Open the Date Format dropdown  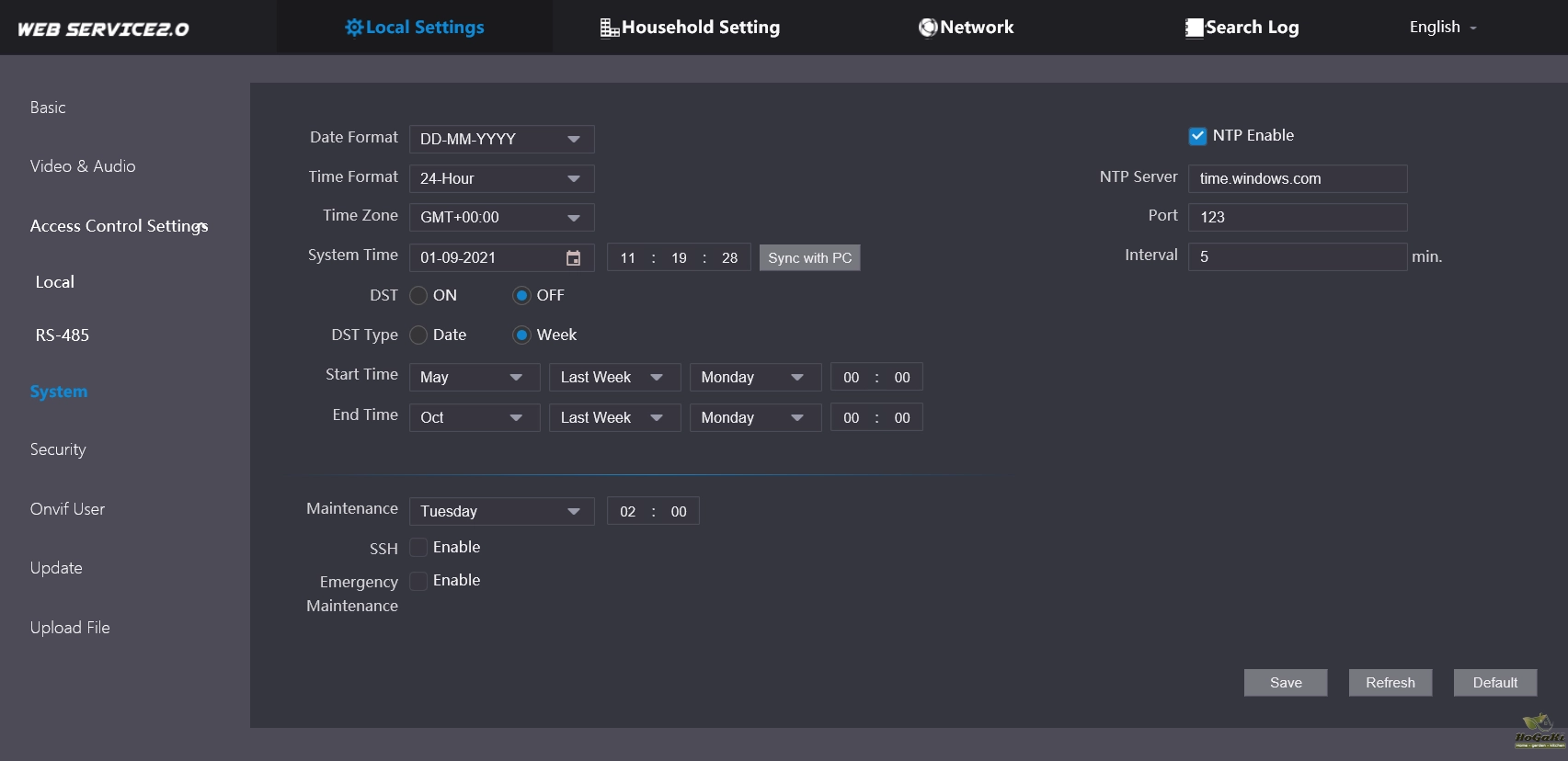click(501, 140)
